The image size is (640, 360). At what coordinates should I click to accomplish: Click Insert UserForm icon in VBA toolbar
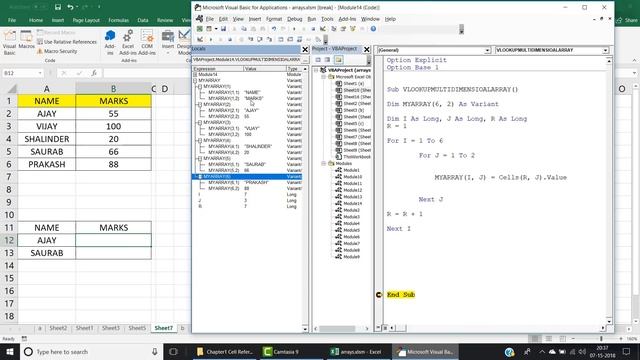pos(209,29)
